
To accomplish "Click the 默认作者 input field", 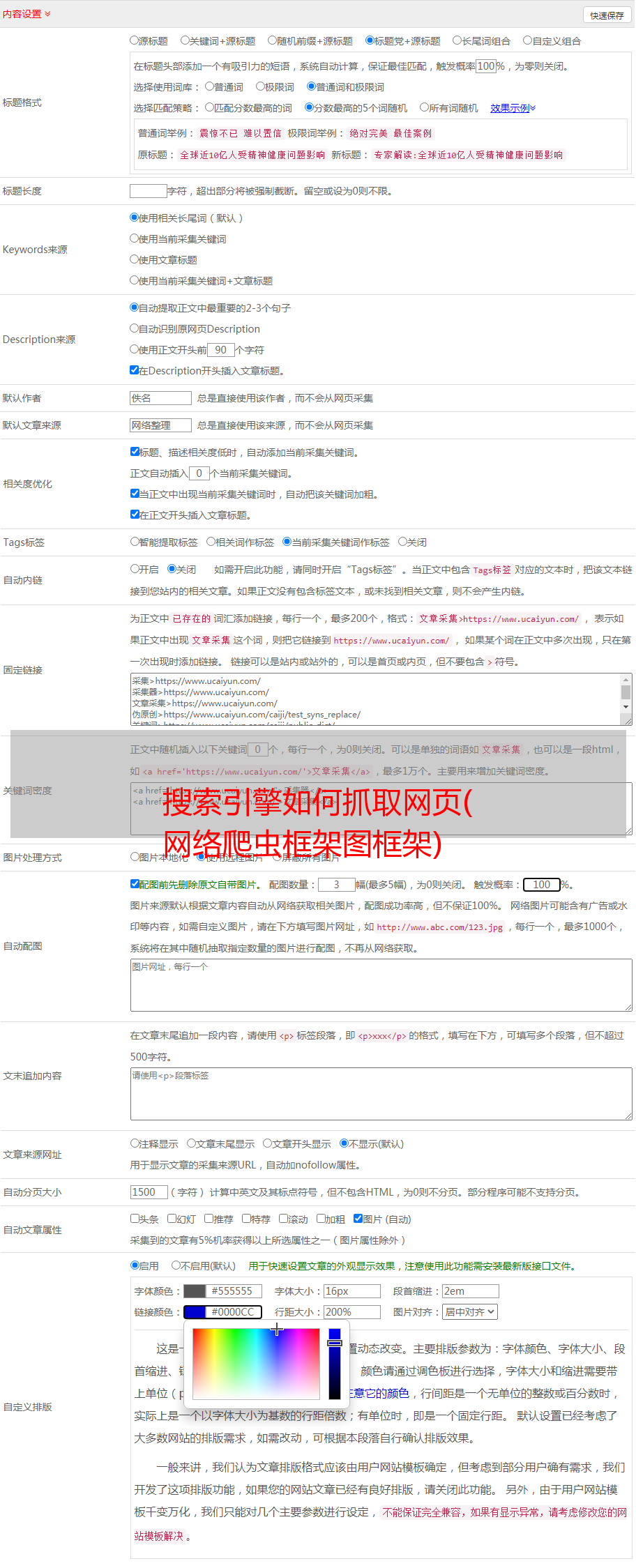I will [x=161, y=398].
